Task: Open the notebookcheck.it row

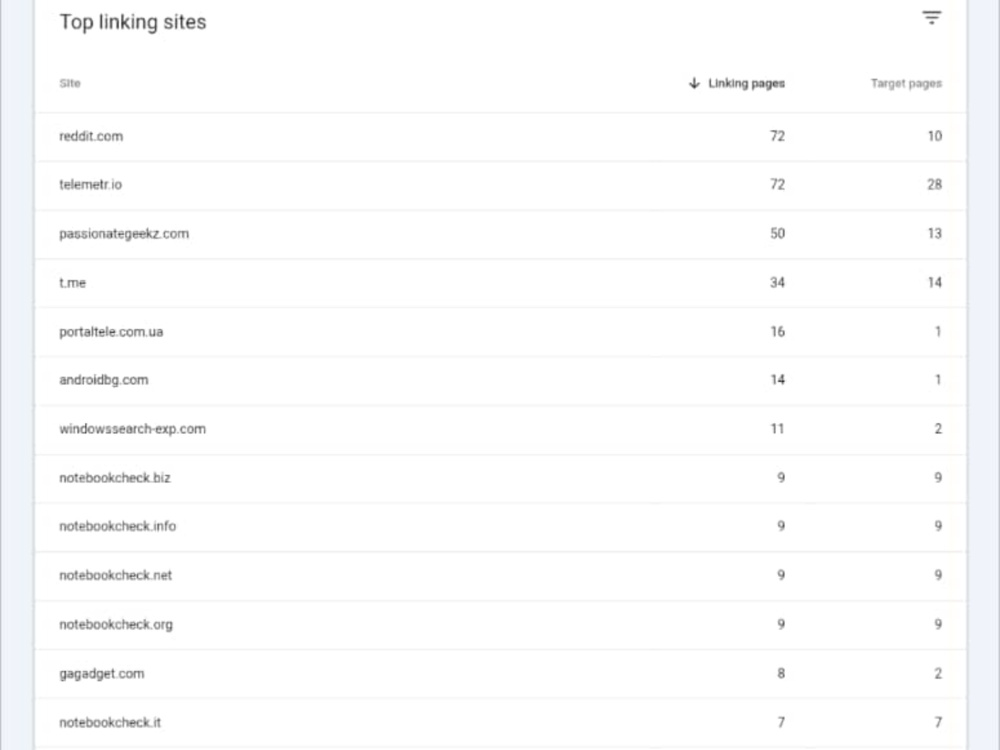Action: tap(501, 723)
